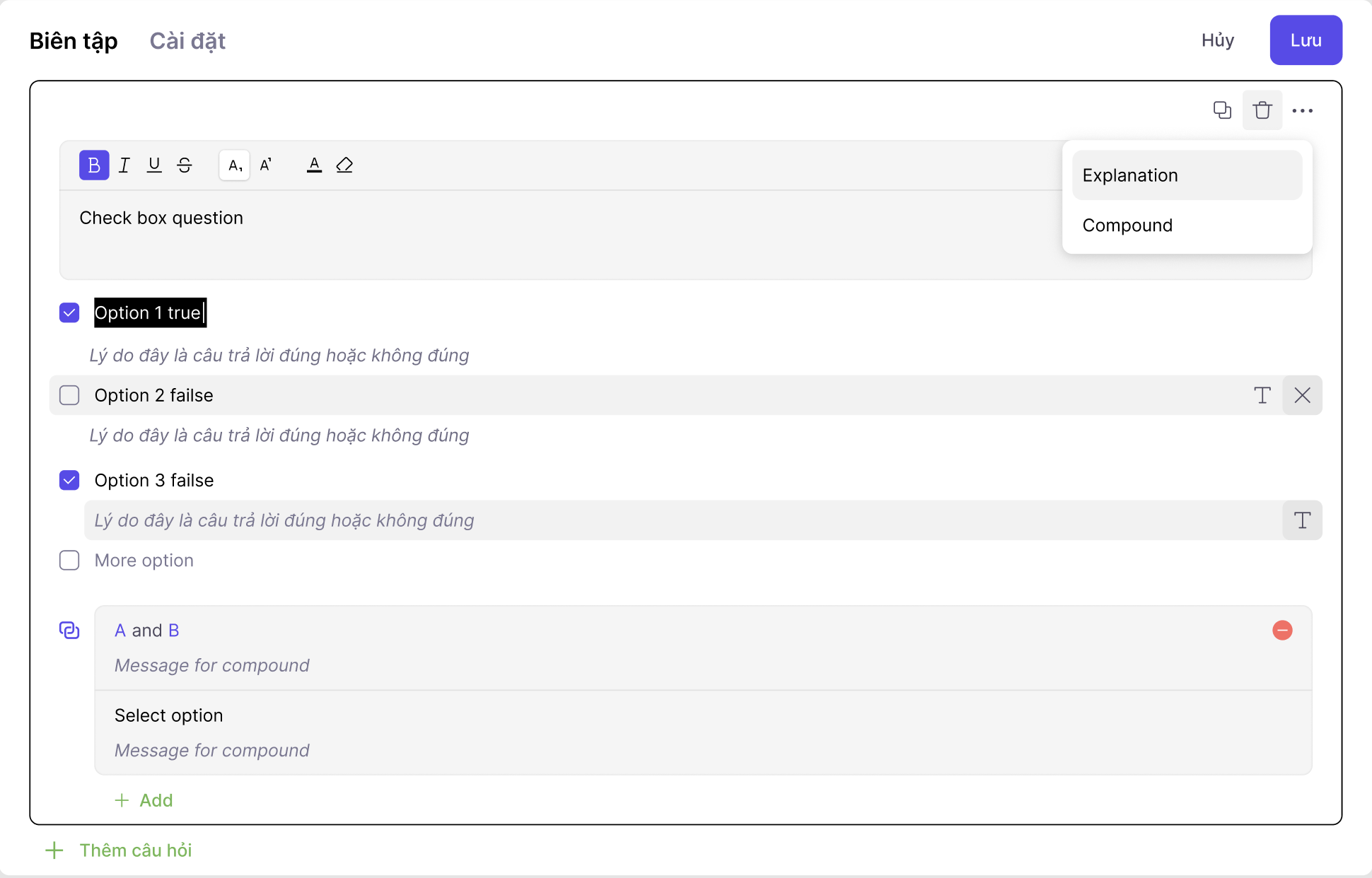
Task: Choose Explanation from the popup menu
Action: click(1187, 175)
